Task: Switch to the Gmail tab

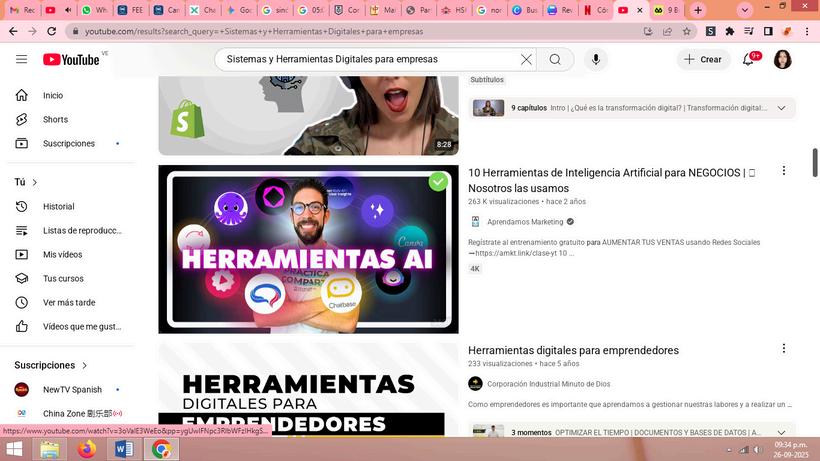Action: pos(22,10)
